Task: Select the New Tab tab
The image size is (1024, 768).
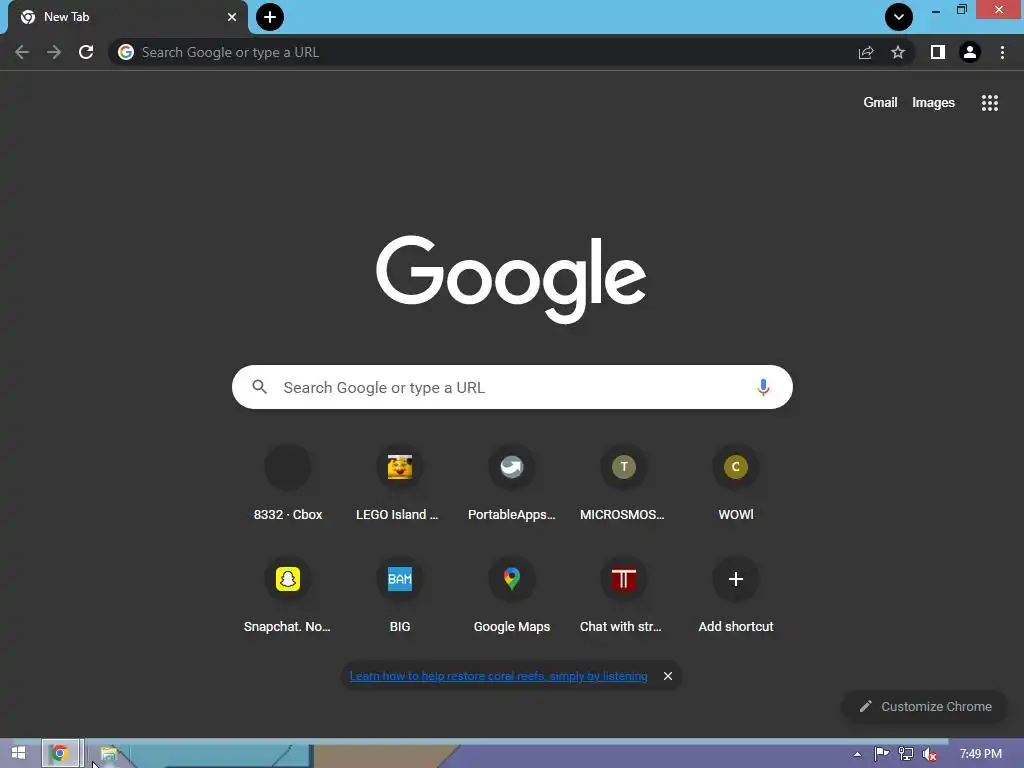Action: 128,17
